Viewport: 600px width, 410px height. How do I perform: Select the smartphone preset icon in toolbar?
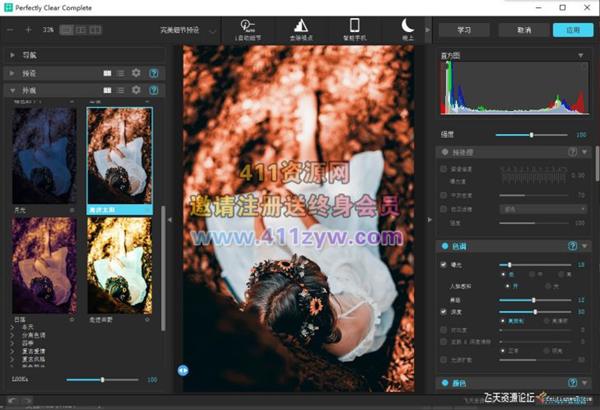[x=354, y=27]
